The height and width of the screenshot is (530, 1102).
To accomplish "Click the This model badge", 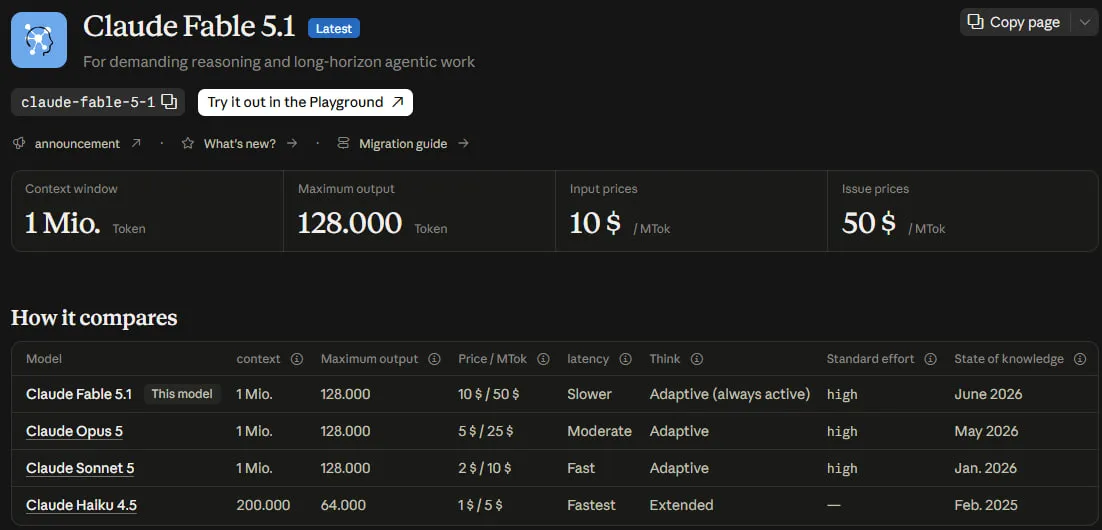I will (182, 394).
